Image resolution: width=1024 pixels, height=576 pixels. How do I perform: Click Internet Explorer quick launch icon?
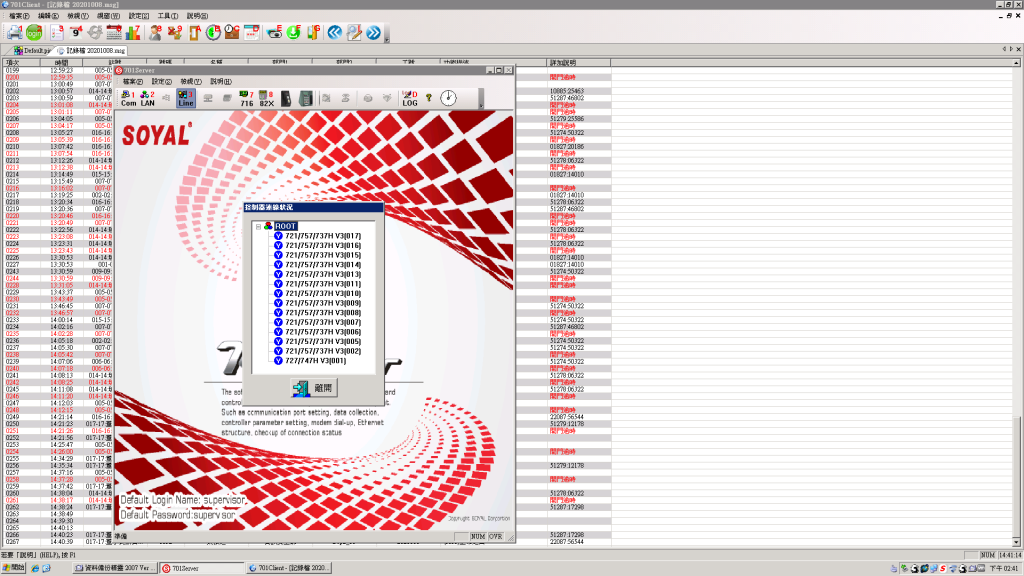(35, 568)
